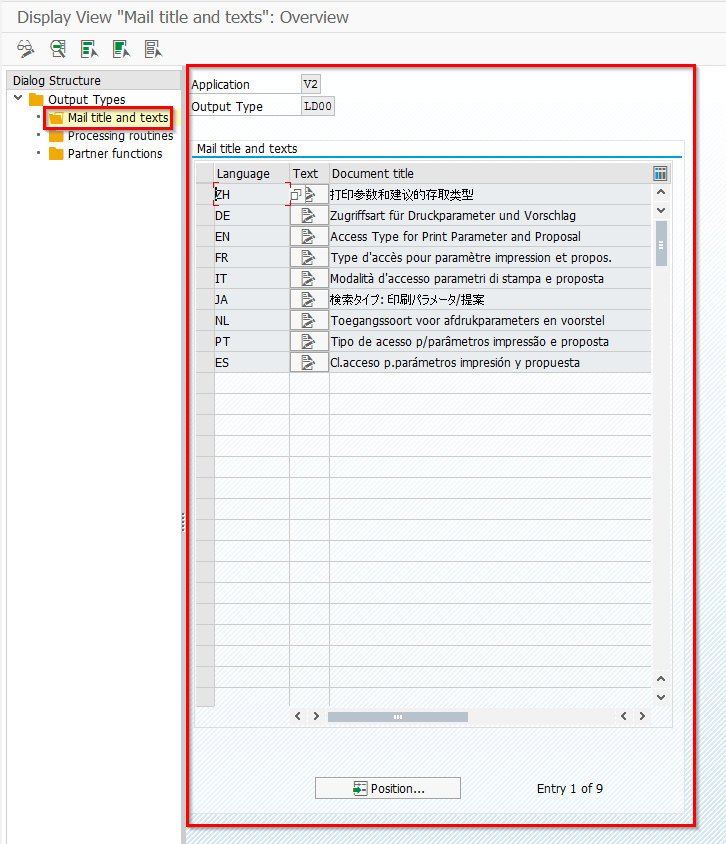Click the Application field V2
Viewport: 726px width, 844px height.
(311, 84)
